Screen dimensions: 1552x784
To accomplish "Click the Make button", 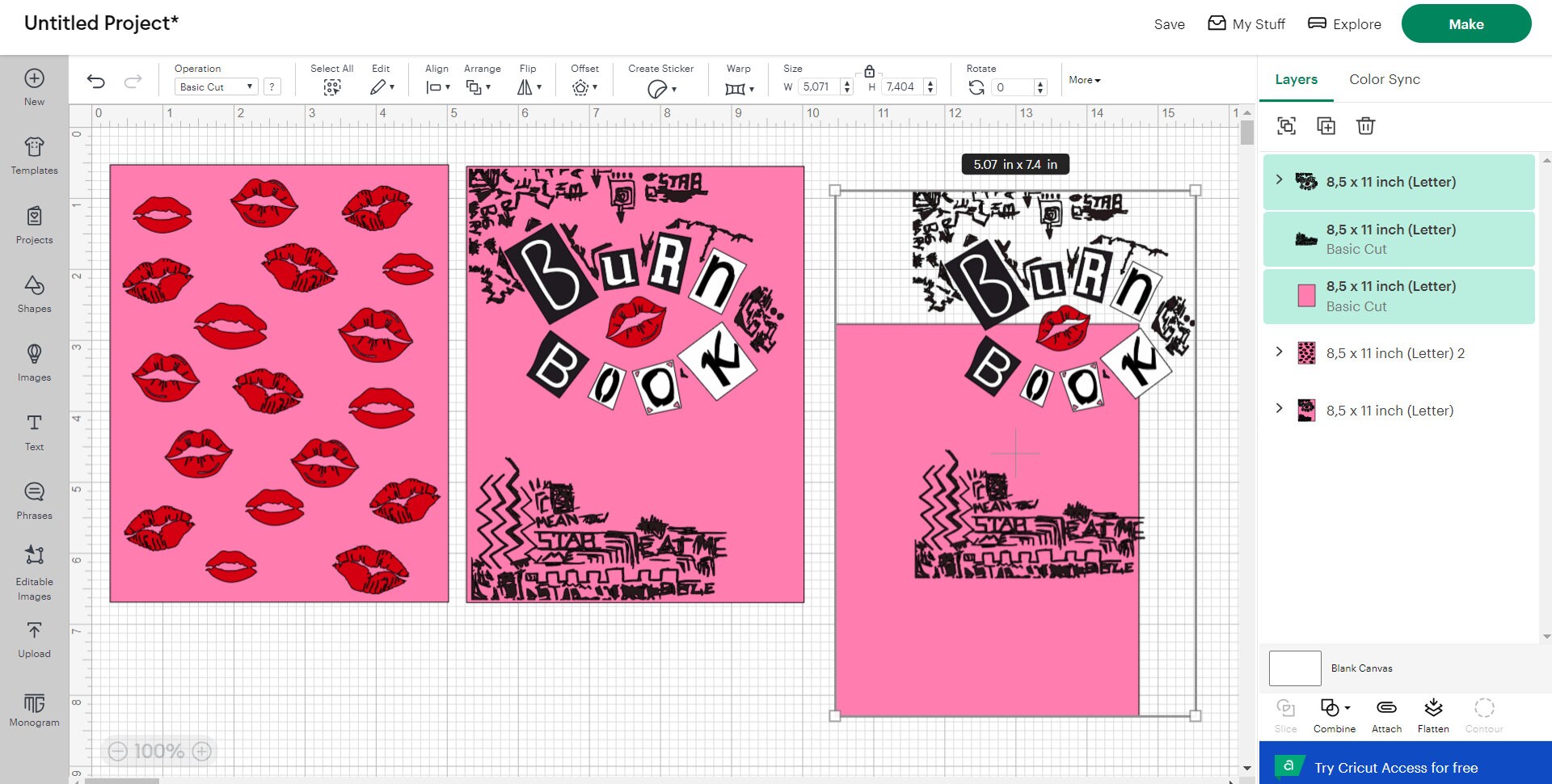I will [x=1466, y=23].
